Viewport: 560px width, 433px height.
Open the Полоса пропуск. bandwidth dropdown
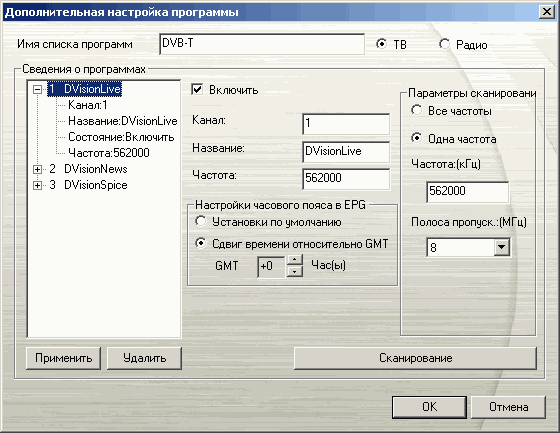point(501,247)
